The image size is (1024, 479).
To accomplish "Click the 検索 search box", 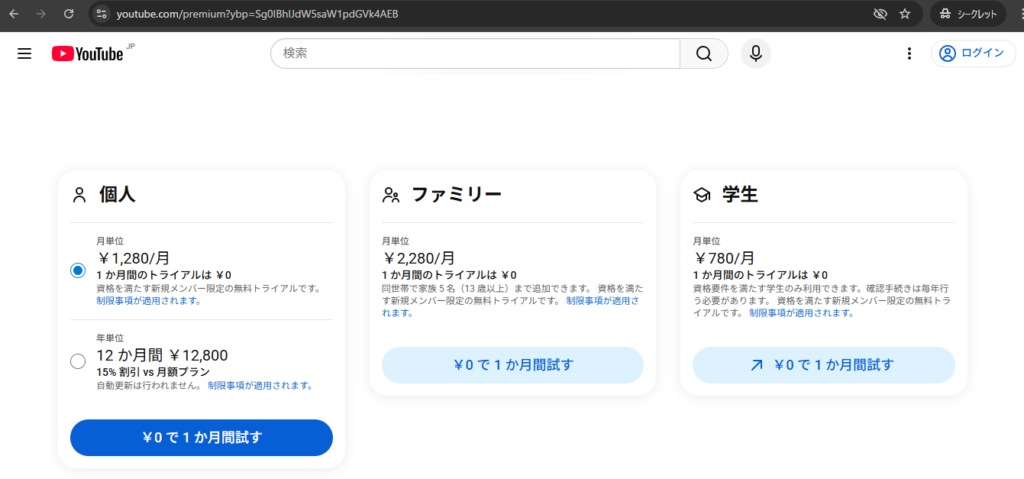I will point(475,54).
